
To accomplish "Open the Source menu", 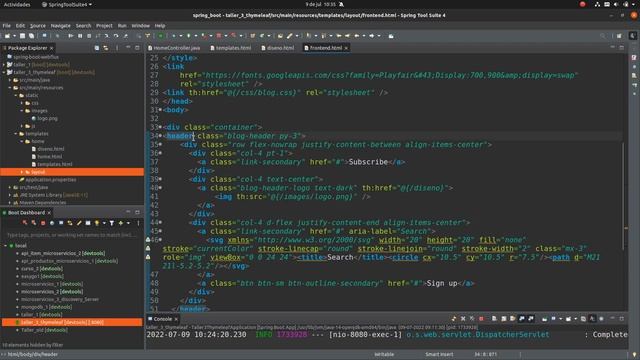I will coord(38,26).
